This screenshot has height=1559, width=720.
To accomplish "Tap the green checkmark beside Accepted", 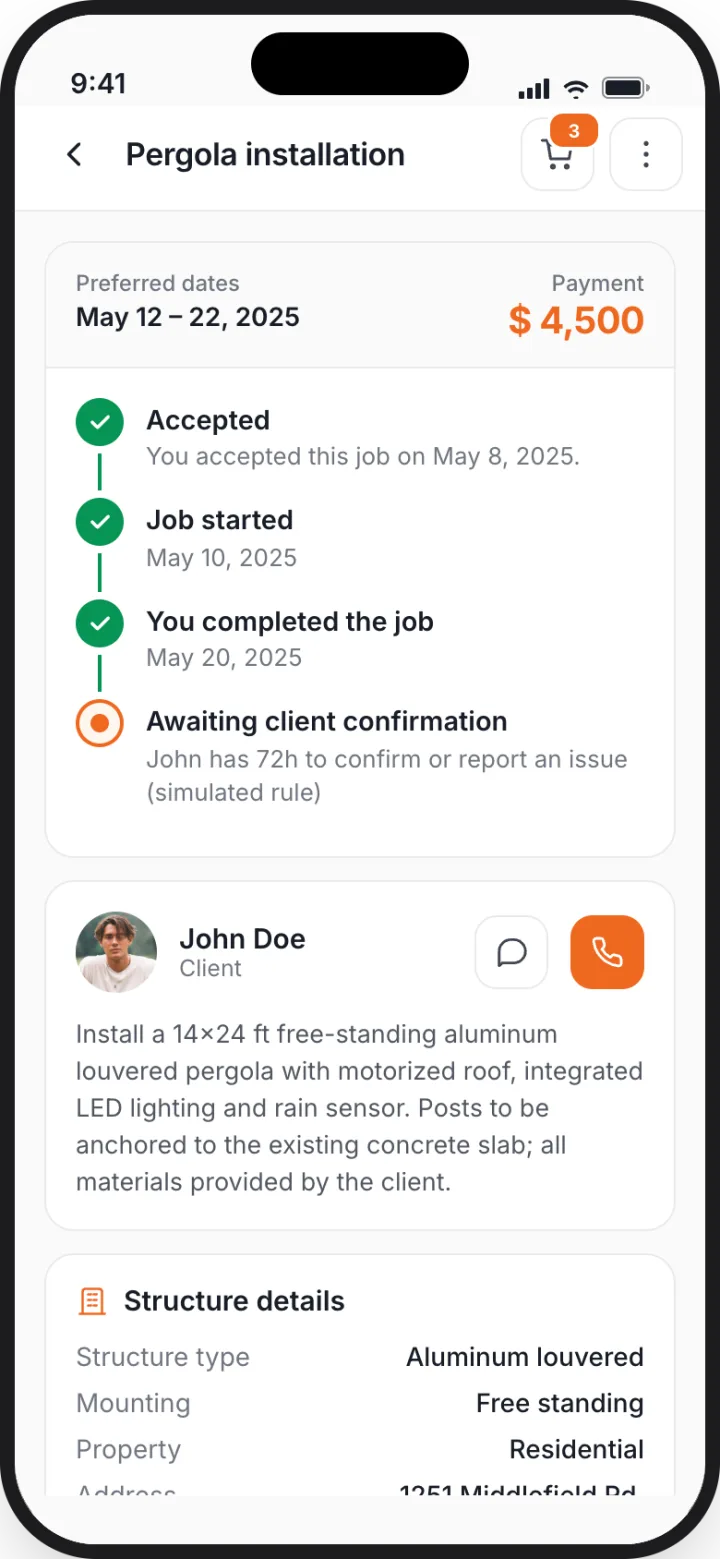I will 100,423.
